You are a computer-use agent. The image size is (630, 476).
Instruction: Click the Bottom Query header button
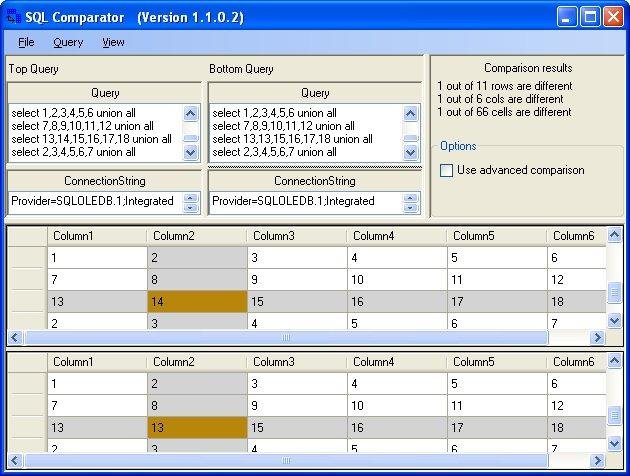coord(315,93)
